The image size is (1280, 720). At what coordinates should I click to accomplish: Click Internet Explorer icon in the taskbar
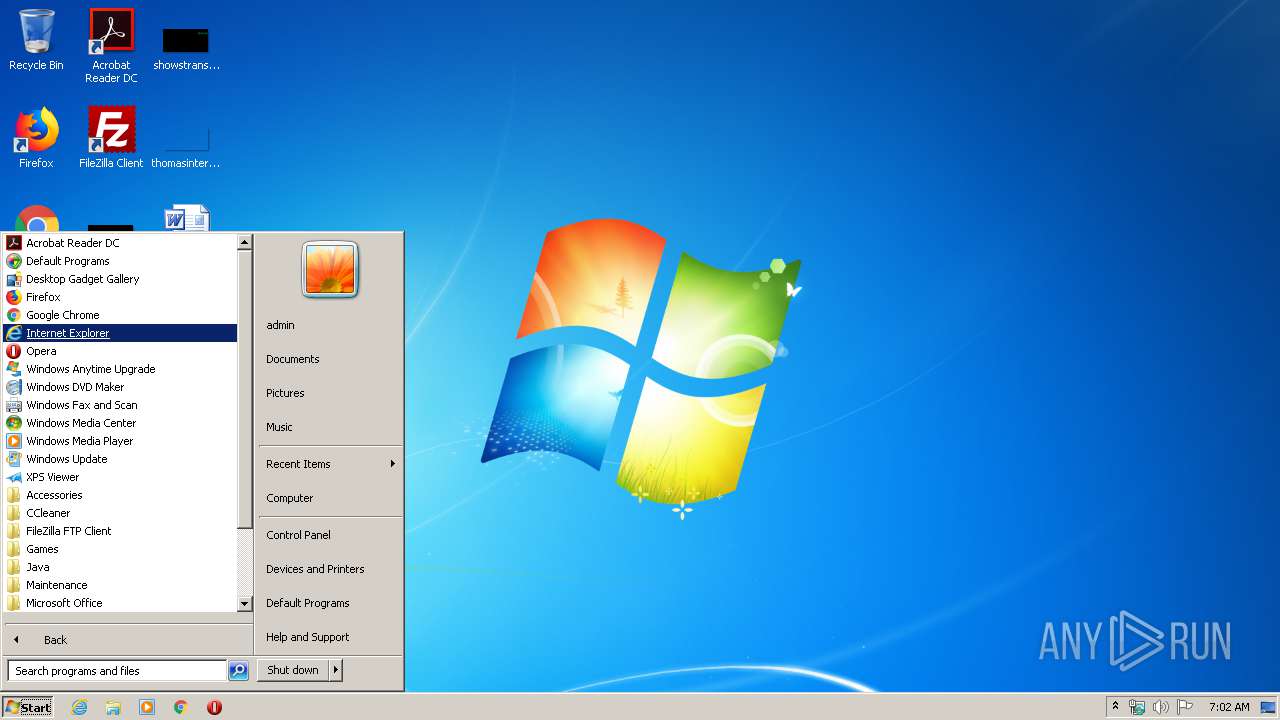[79, 707]
